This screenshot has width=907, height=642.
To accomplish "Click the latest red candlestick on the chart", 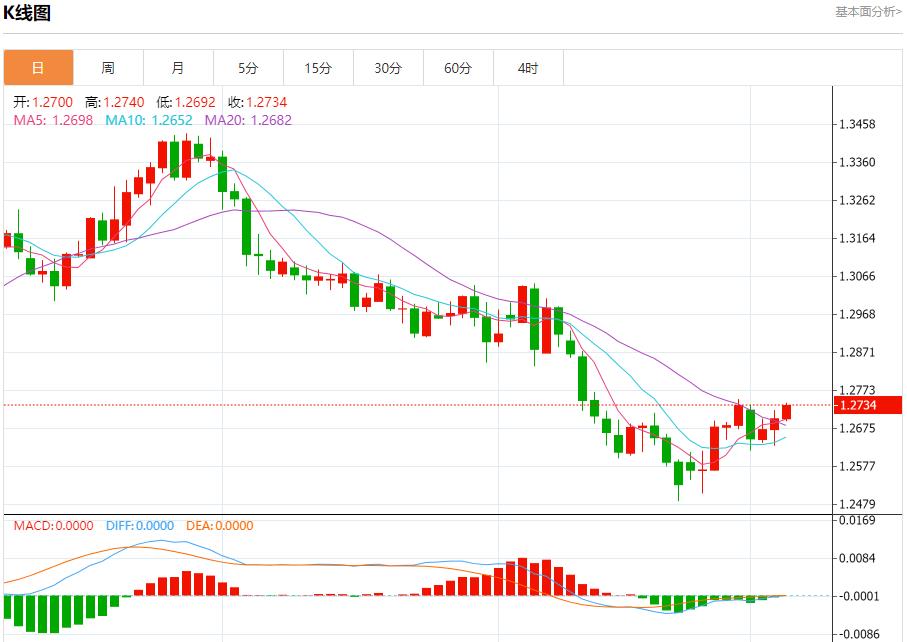I will tap(786, 412).
